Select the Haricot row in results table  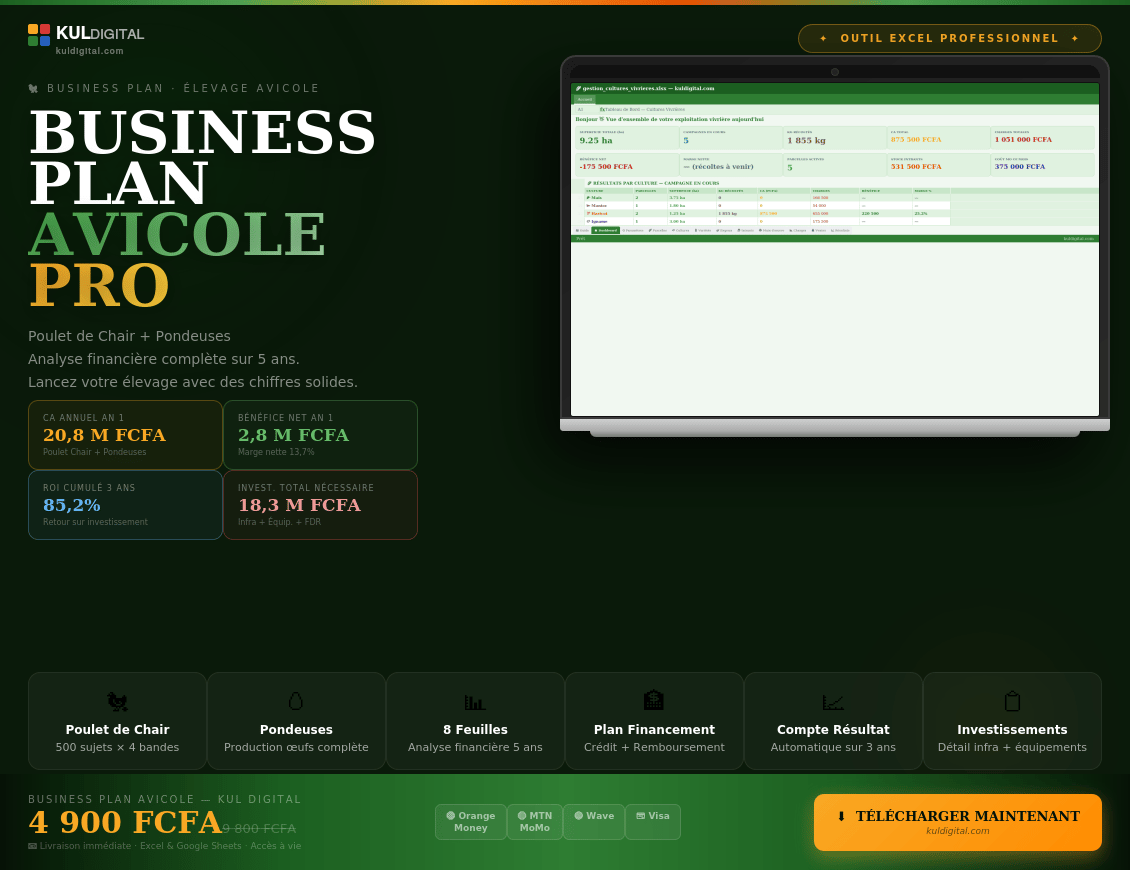pyautogui.click(x=768, y=213)
